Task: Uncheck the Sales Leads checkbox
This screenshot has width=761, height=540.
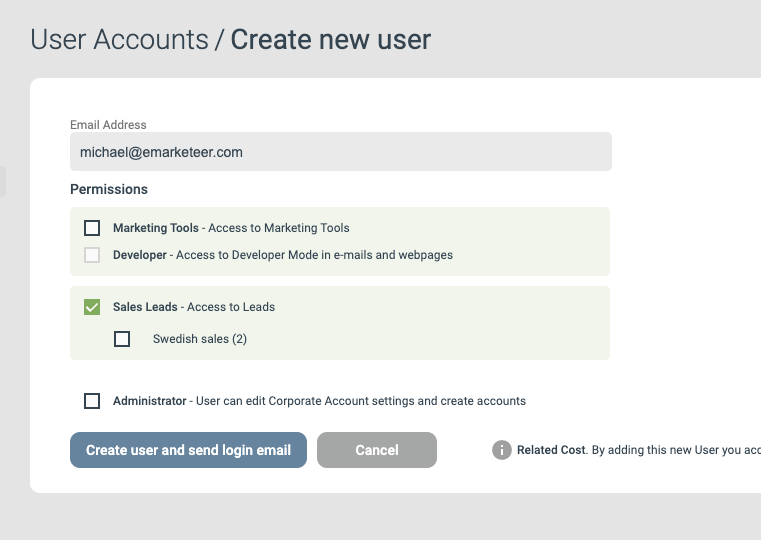Action: (92, 307)
